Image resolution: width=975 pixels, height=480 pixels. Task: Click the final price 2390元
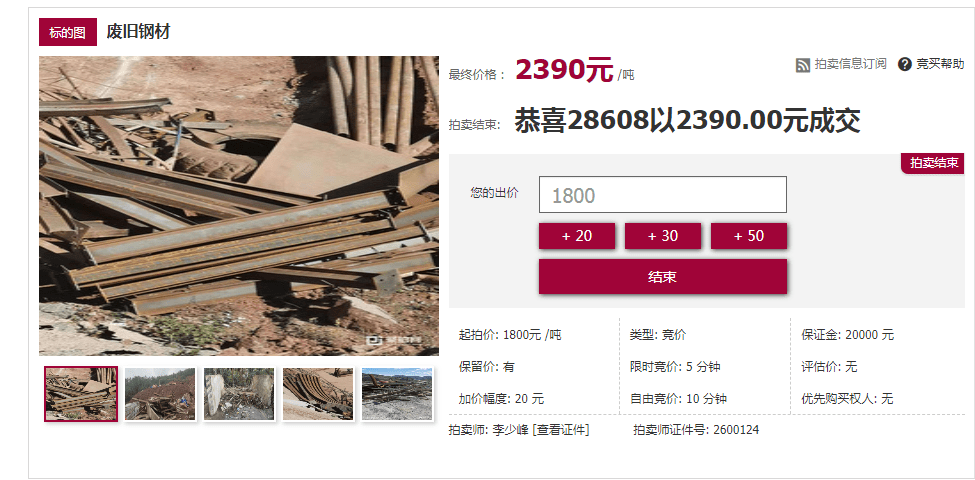point(564,70)
